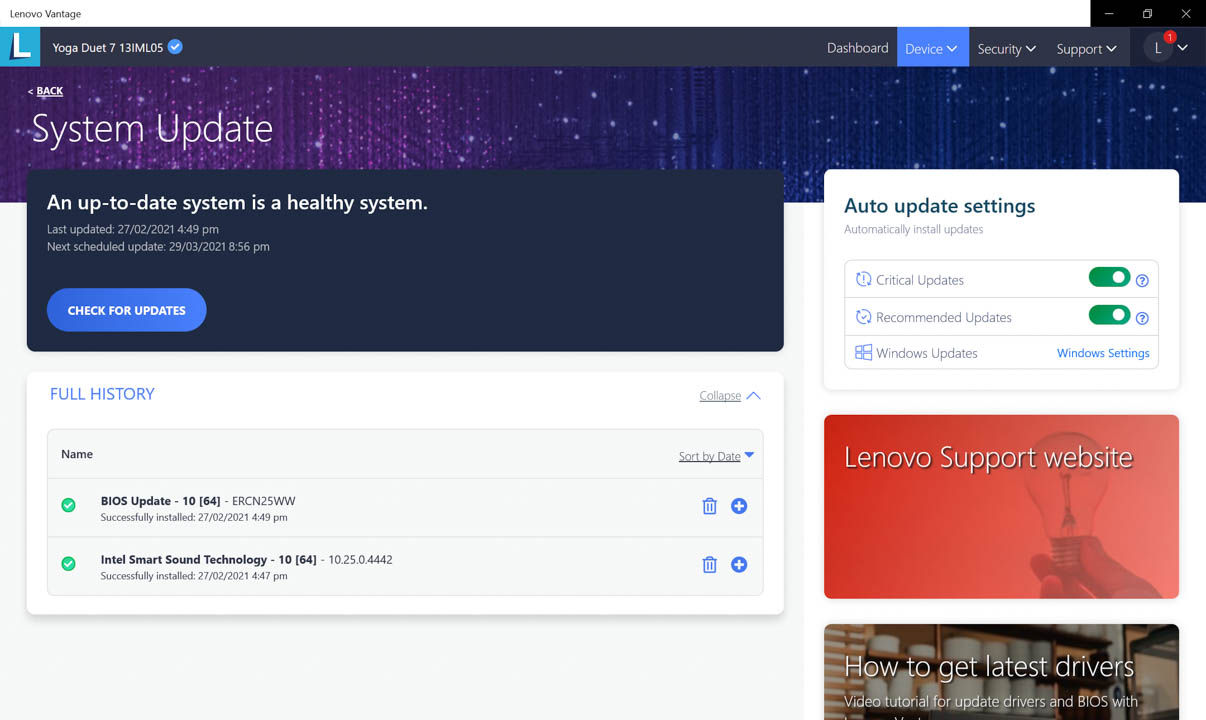Open help for Critical Updates
1206x720 pixels.
point(1142,281)
